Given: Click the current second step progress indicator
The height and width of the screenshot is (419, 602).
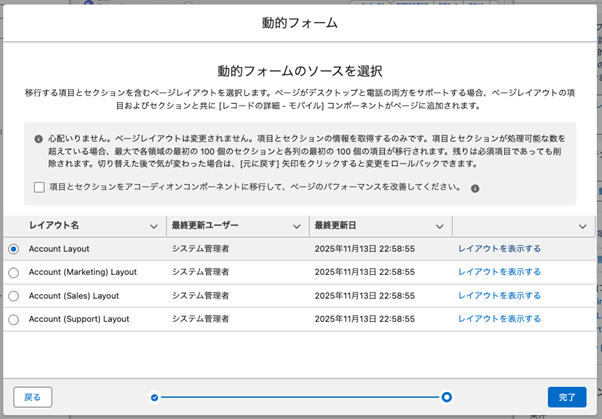Looking at the screenshot, I should tap(447, 397).
